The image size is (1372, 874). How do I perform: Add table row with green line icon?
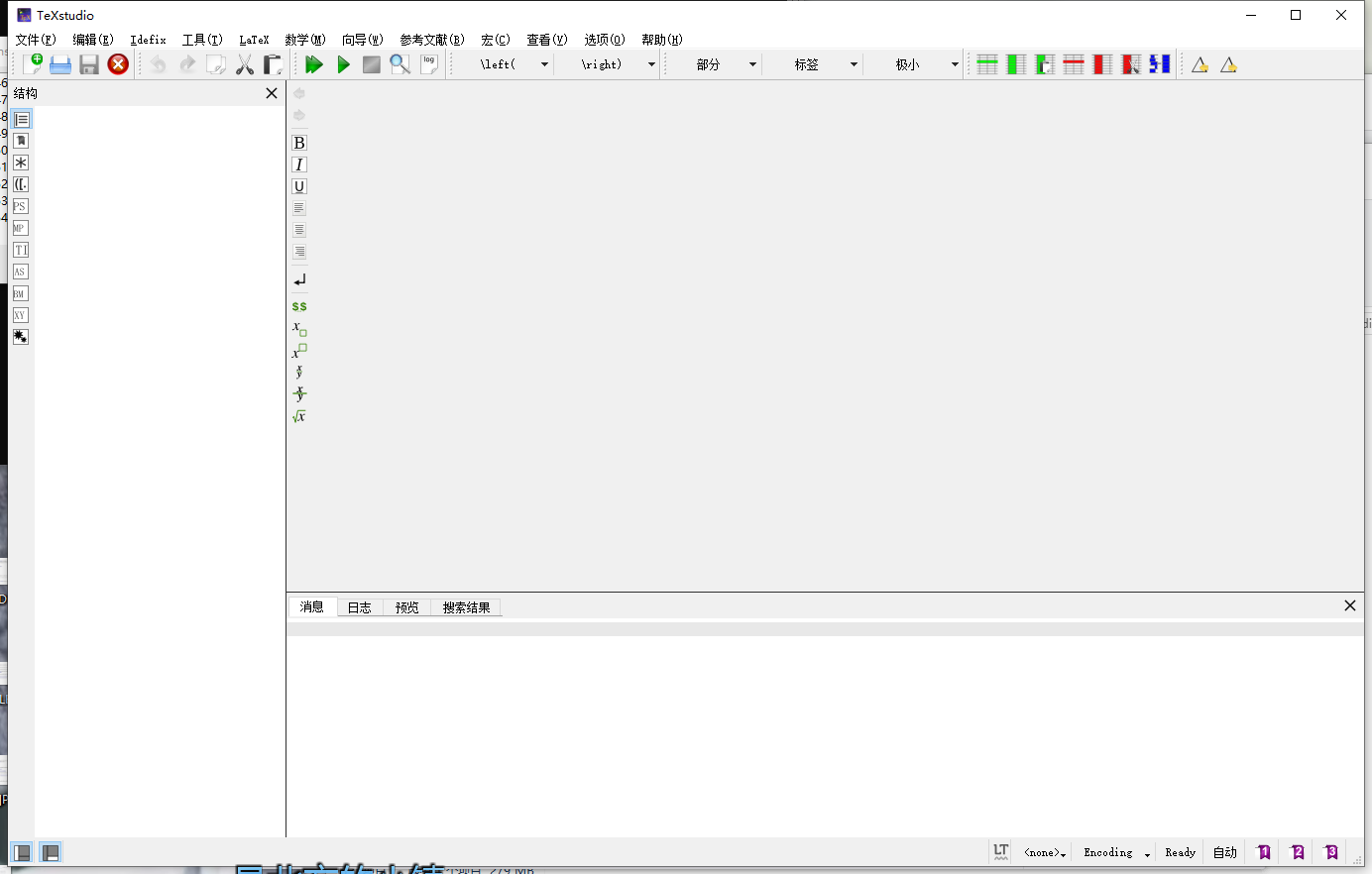[987, 64]
